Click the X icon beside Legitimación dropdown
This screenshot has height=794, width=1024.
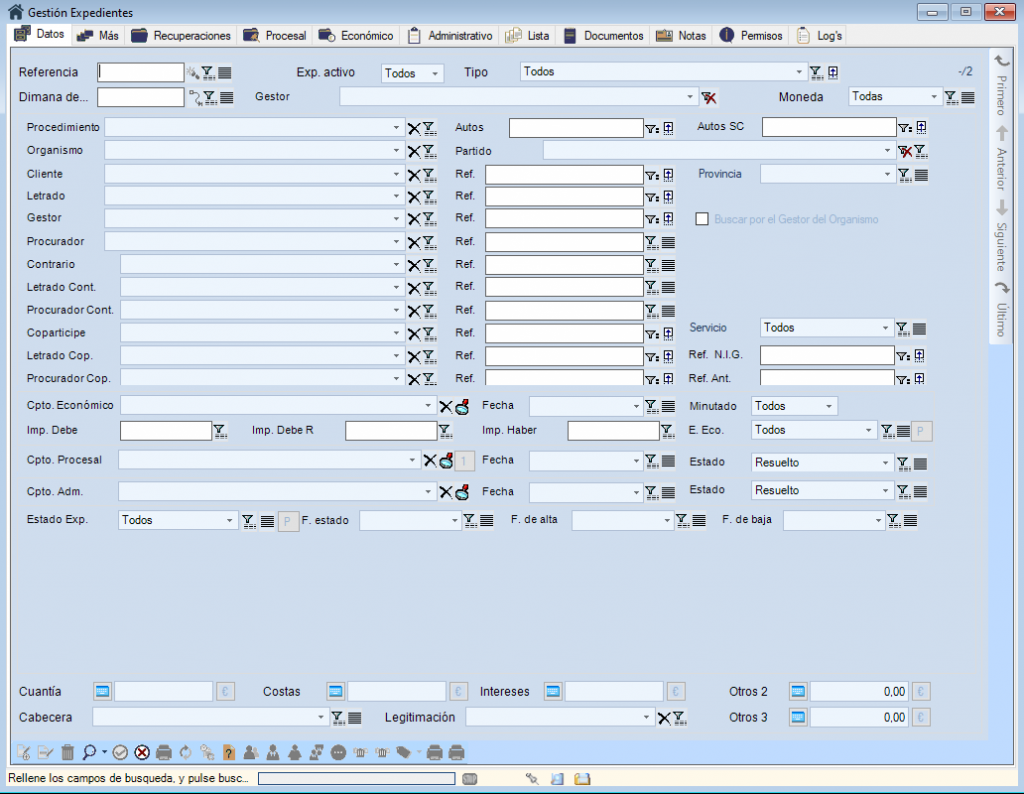(x=663, y=717)
